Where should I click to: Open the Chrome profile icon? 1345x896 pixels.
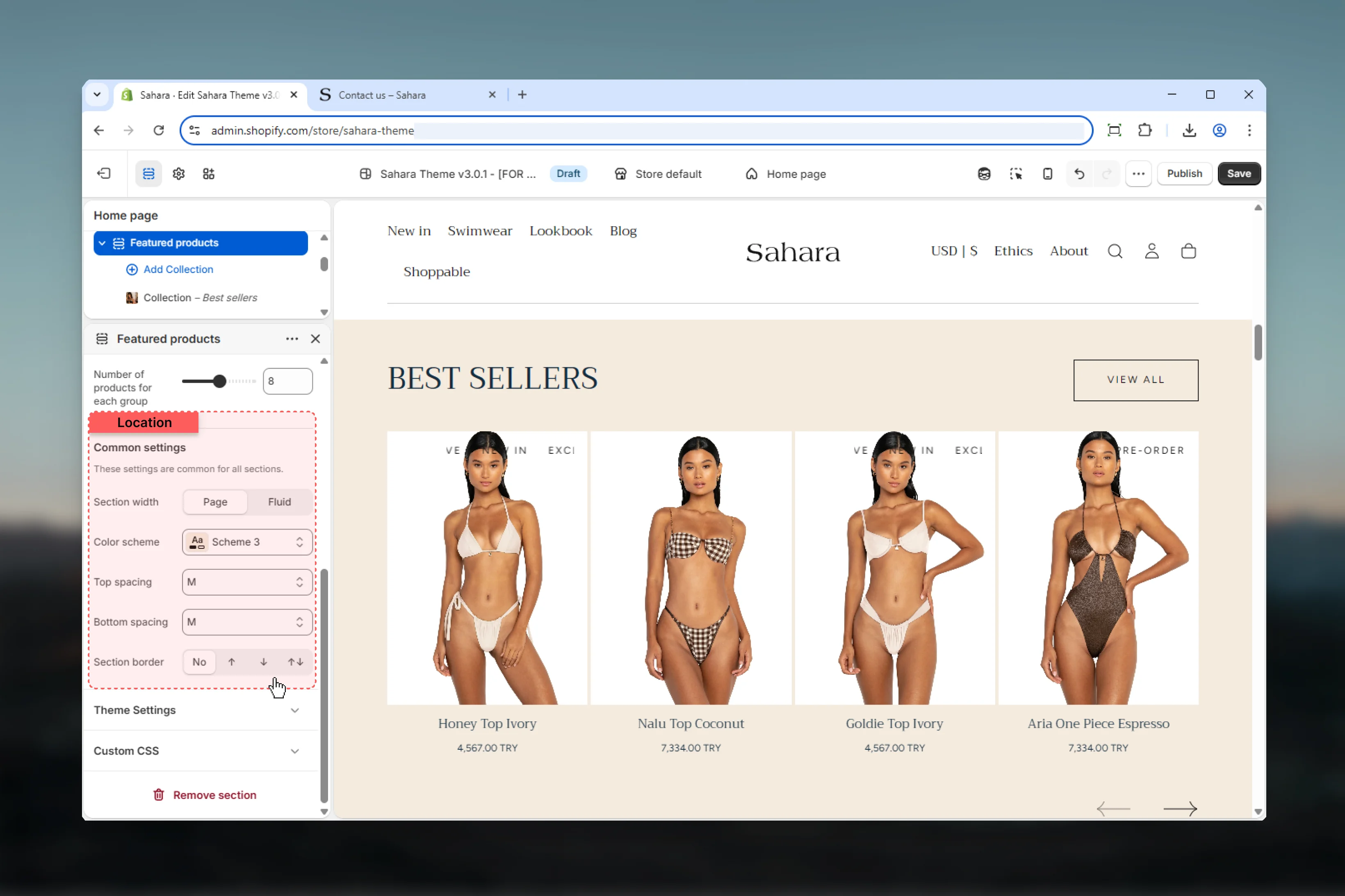coord(1219,130)
